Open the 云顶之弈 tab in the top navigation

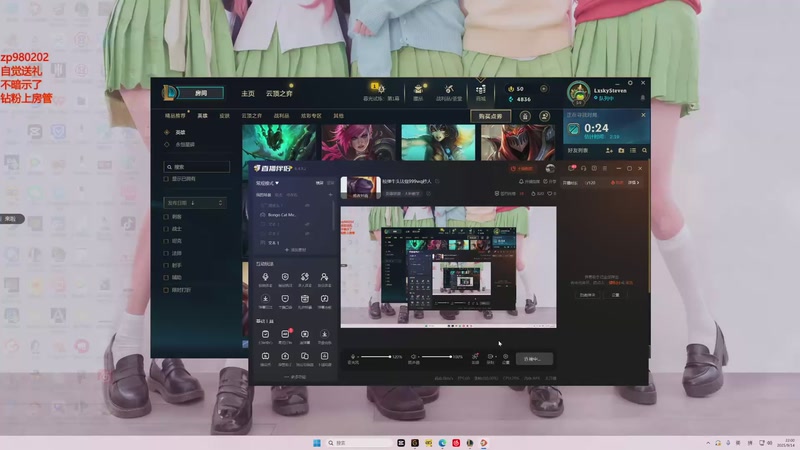click(279, 93)
